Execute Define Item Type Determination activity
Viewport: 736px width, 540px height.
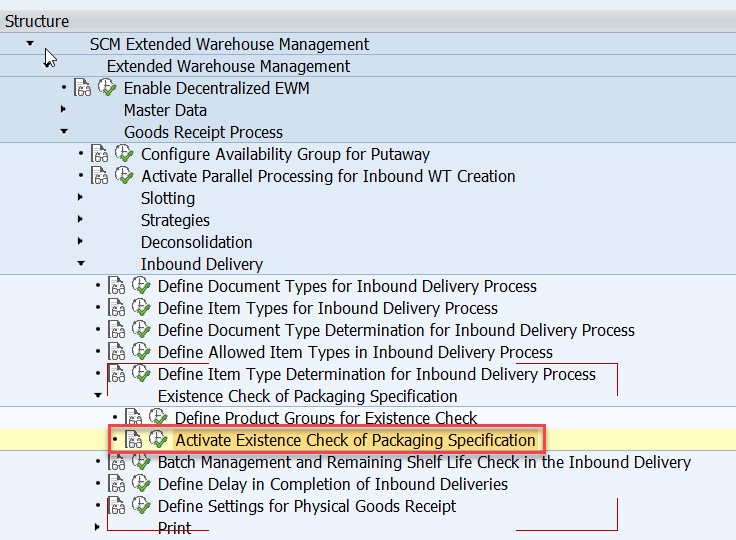point(141,374)
